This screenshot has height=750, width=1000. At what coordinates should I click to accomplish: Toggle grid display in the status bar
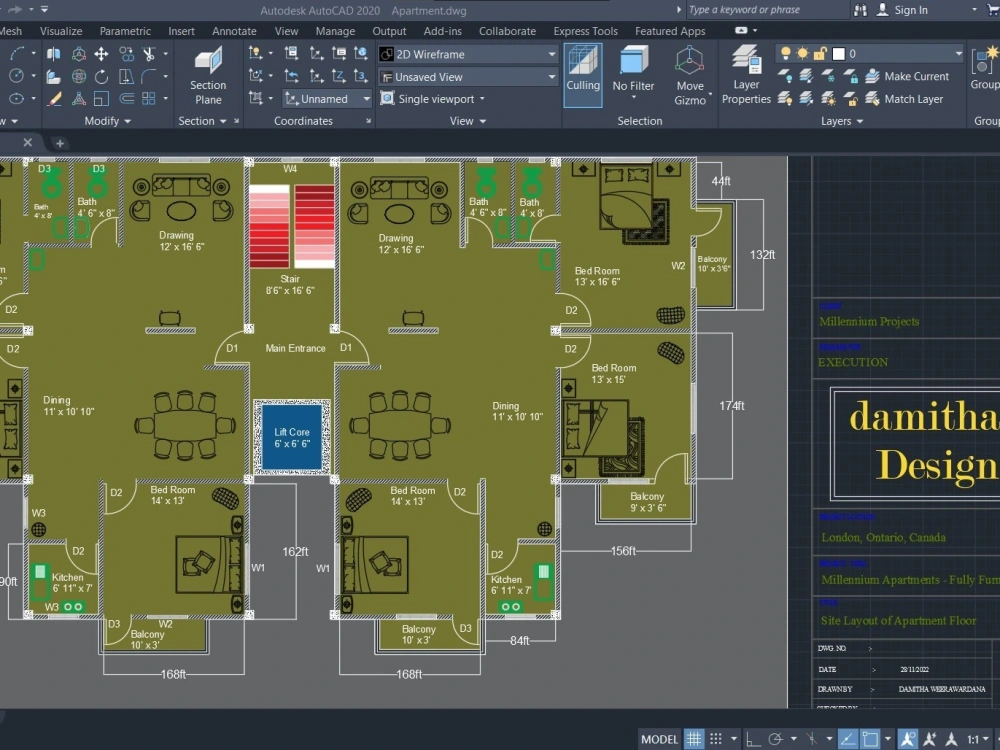pyautogui.click(x=693, y=738)
